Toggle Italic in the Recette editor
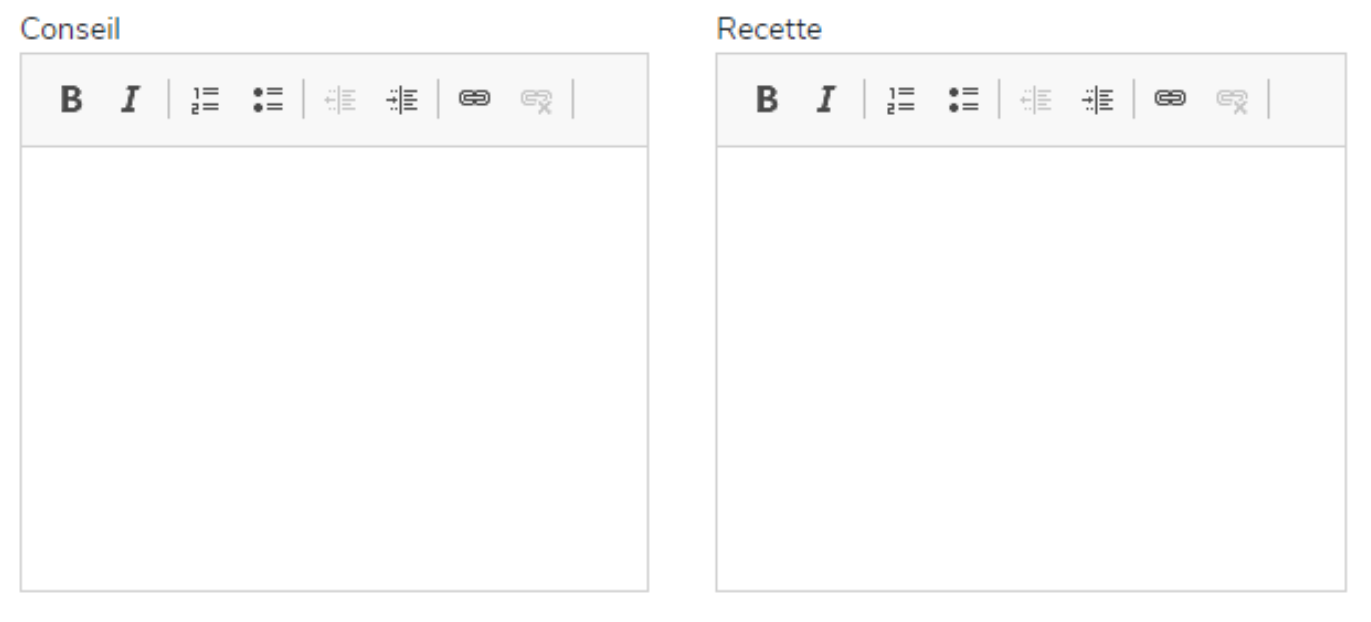Viewport: 1371px width, 622px height. coord(825,99)
